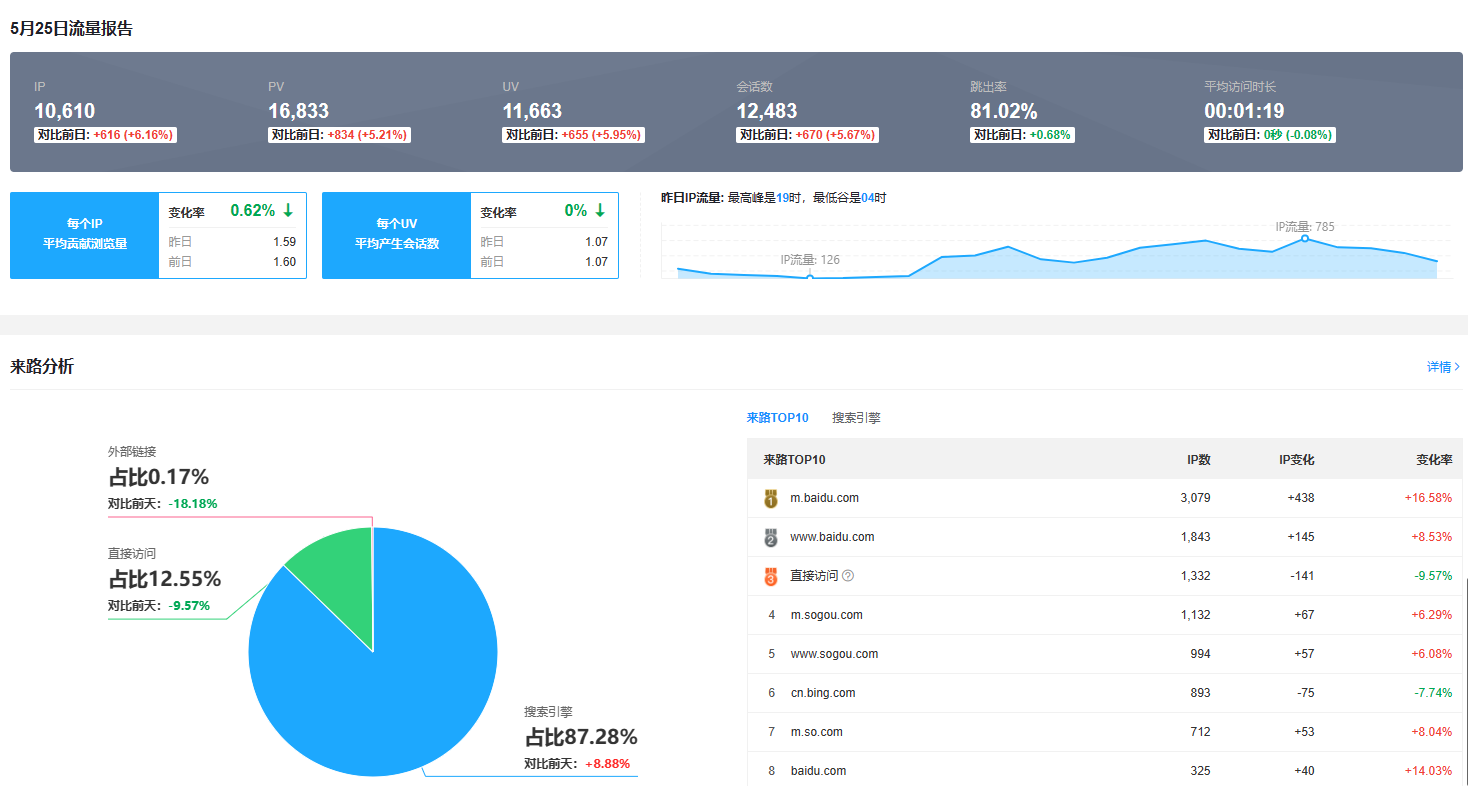Click the IP变化 column header
Viewport: 1468px width, 786px height.
click(x=1296, y=460)
